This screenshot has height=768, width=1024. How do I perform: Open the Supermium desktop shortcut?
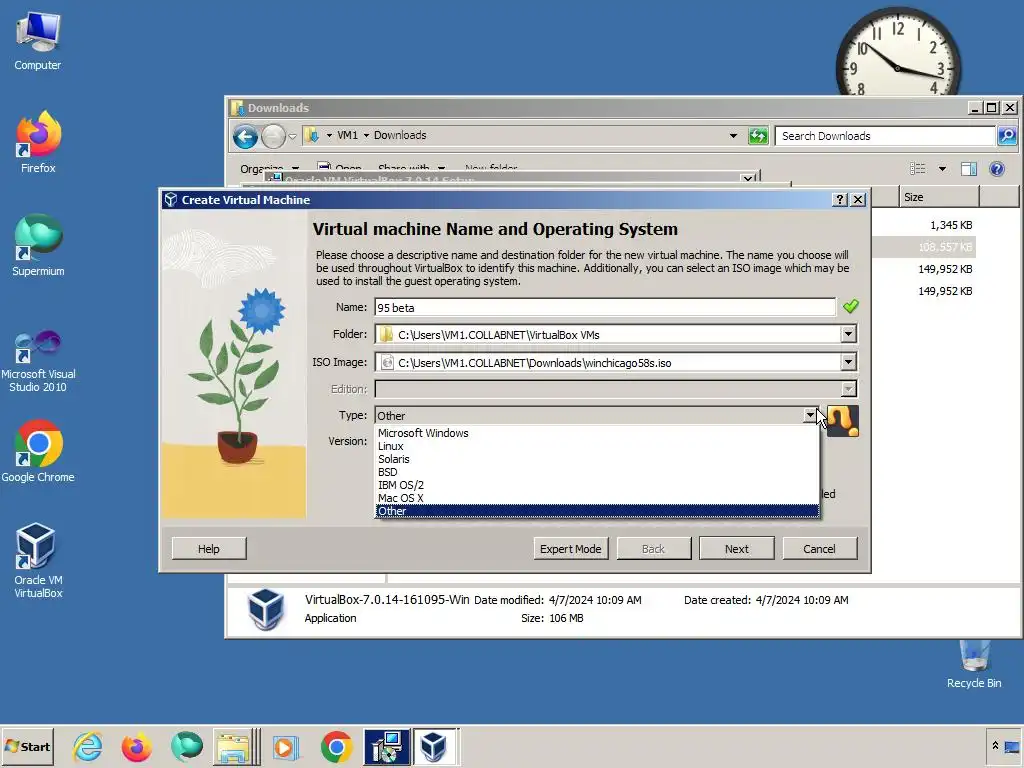click(x=38, y=246)
